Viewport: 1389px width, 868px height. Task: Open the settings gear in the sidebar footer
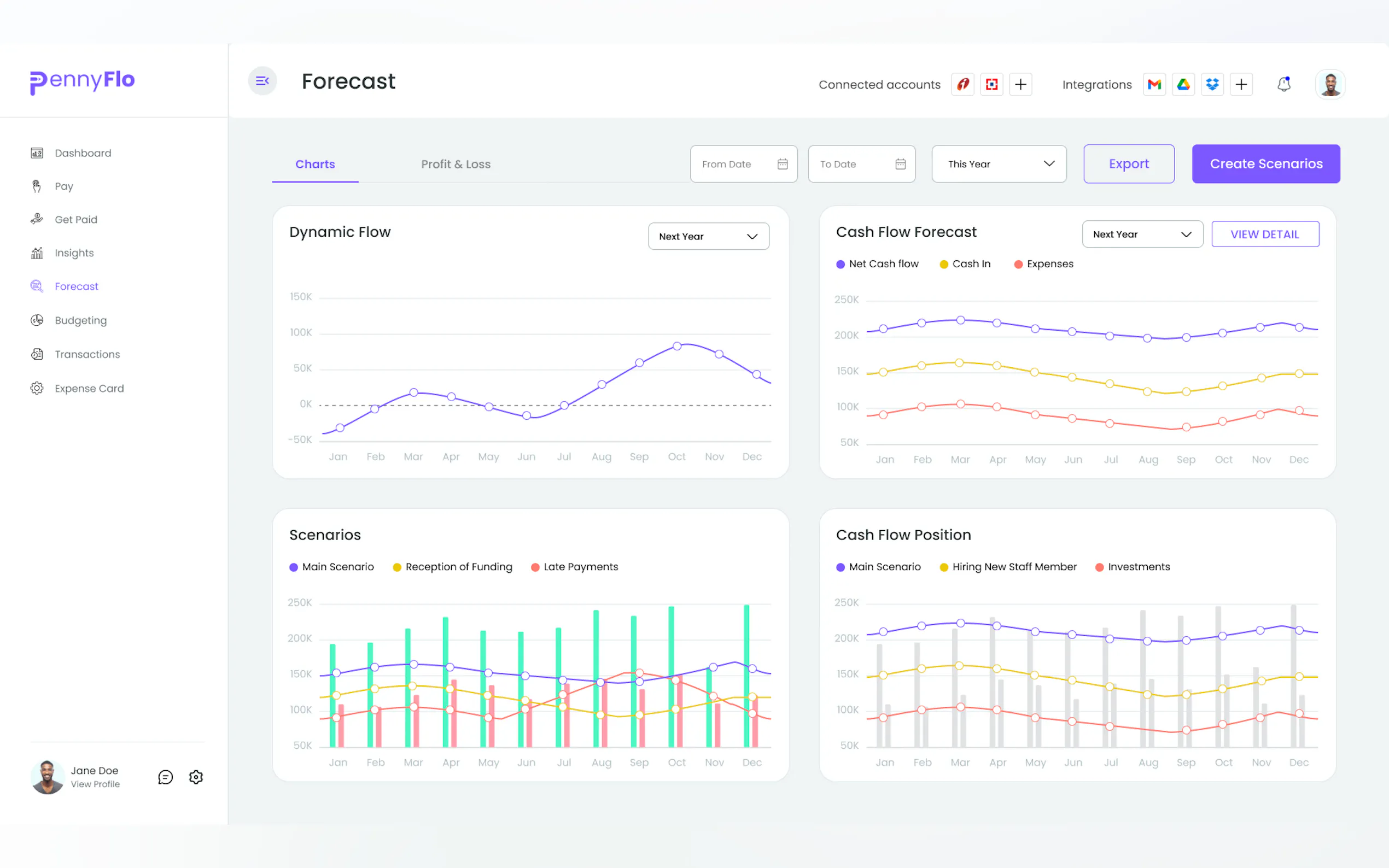point(196,777)
